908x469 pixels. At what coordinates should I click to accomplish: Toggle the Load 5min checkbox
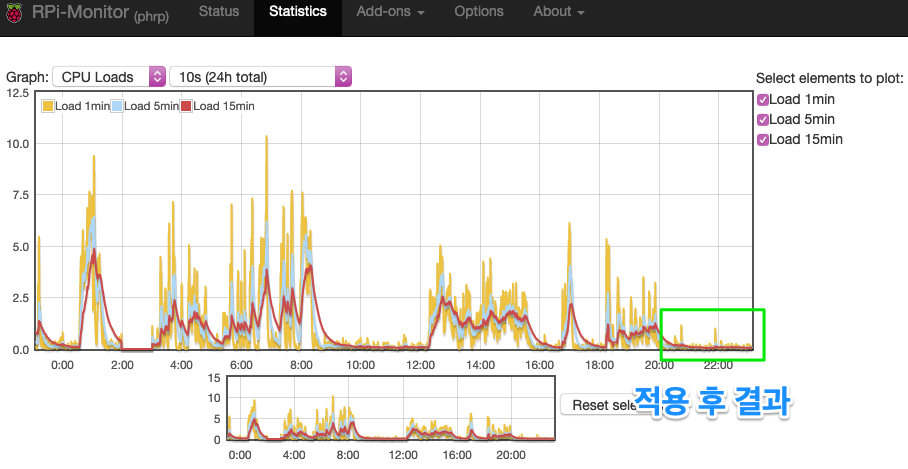click(x=763, y=119)
